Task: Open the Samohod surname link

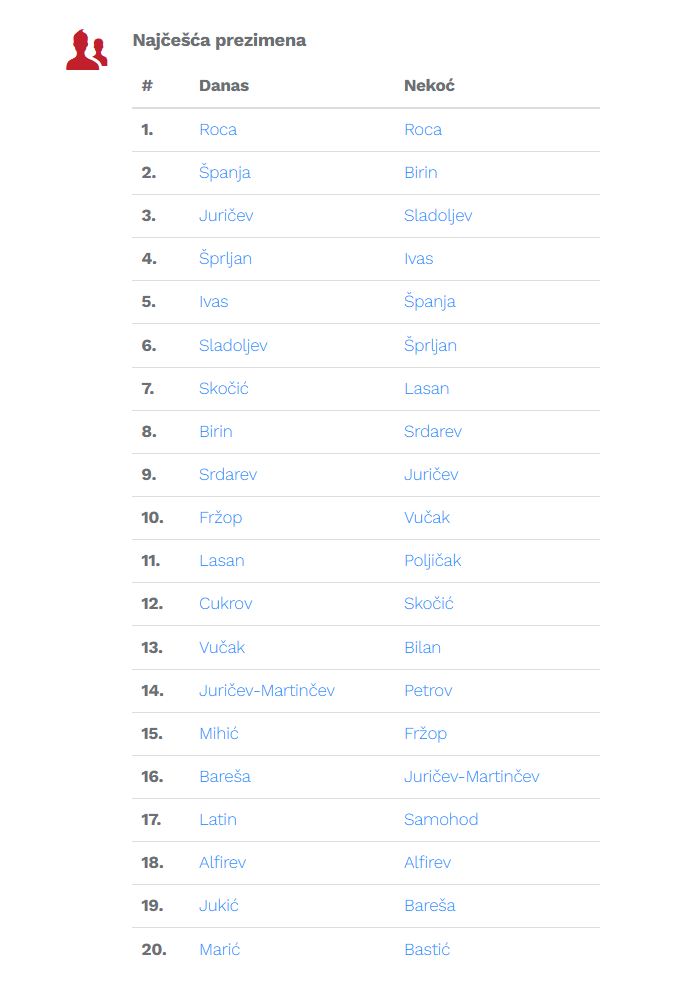Action: (441, 819)
